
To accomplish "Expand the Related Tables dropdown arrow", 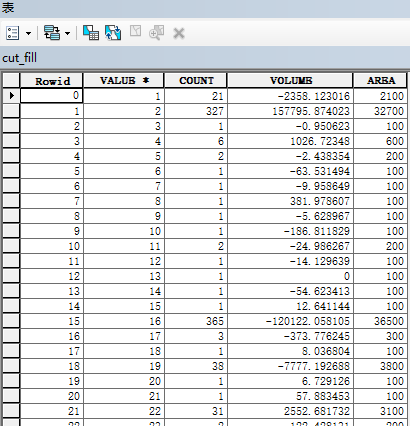I will tap(67, 33).
